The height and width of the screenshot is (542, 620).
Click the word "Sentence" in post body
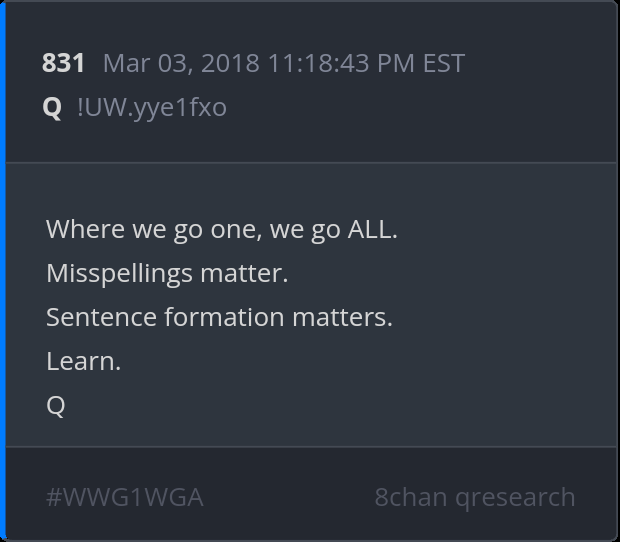tap(101, 317)
